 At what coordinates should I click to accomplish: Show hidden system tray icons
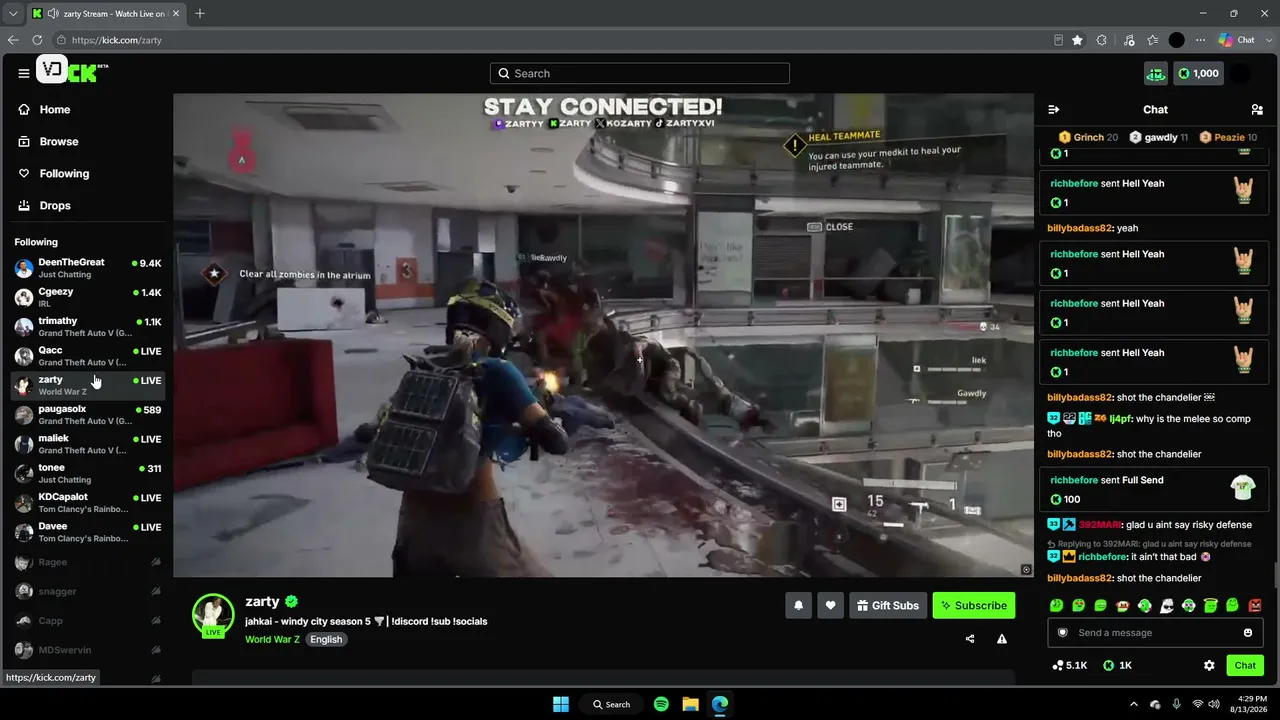1133,704
